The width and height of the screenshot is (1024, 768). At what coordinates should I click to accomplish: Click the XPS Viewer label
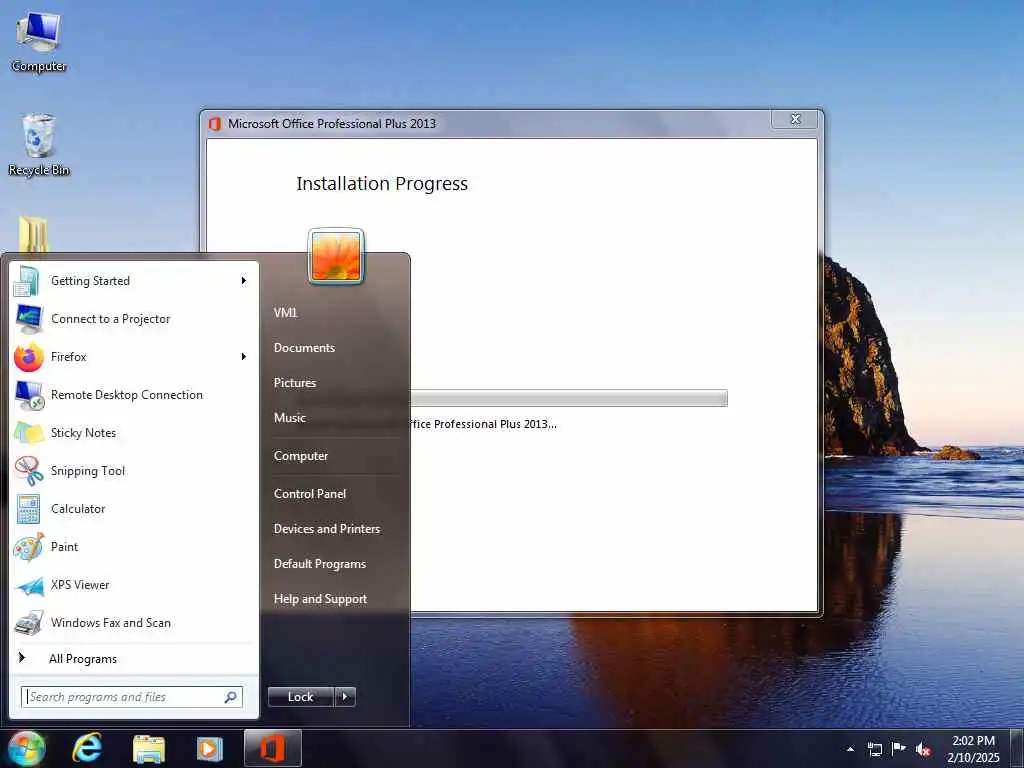click(80, 584)
